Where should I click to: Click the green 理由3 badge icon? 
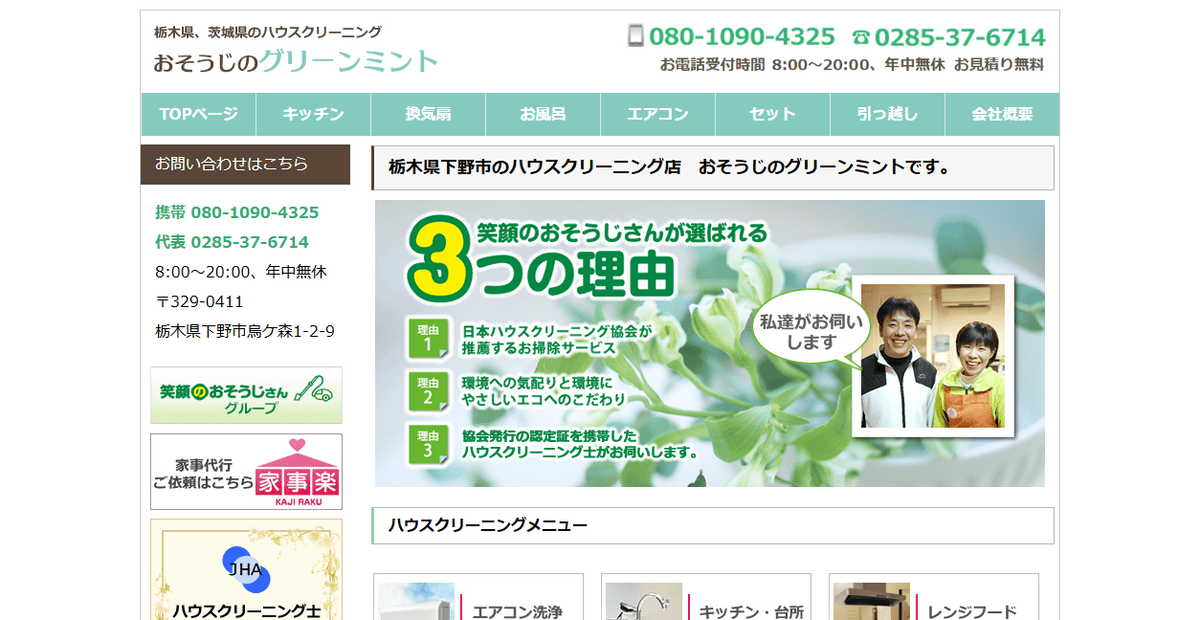pos(427,444)
